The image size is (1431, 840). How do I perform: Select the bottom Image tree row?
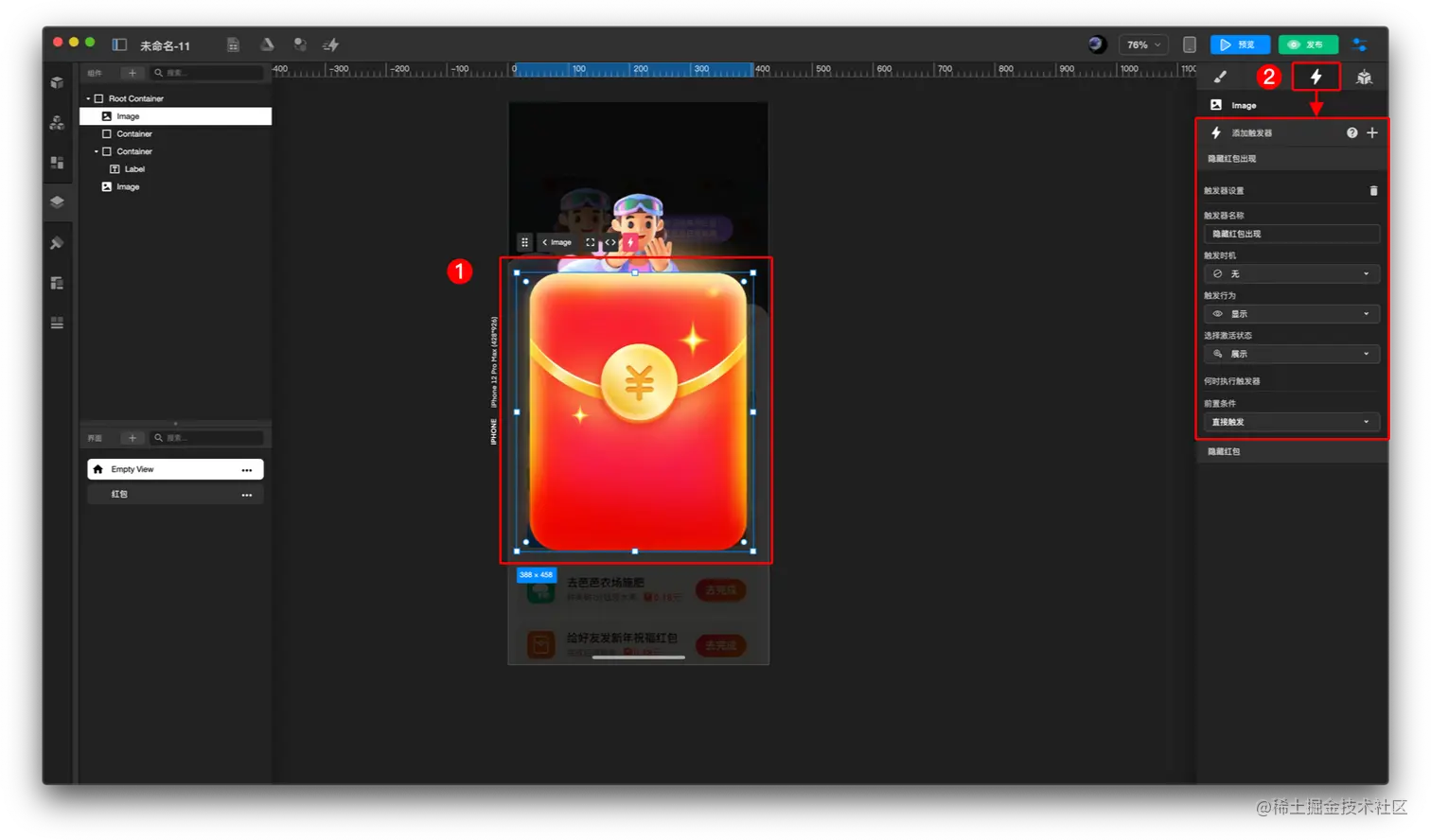176,187
